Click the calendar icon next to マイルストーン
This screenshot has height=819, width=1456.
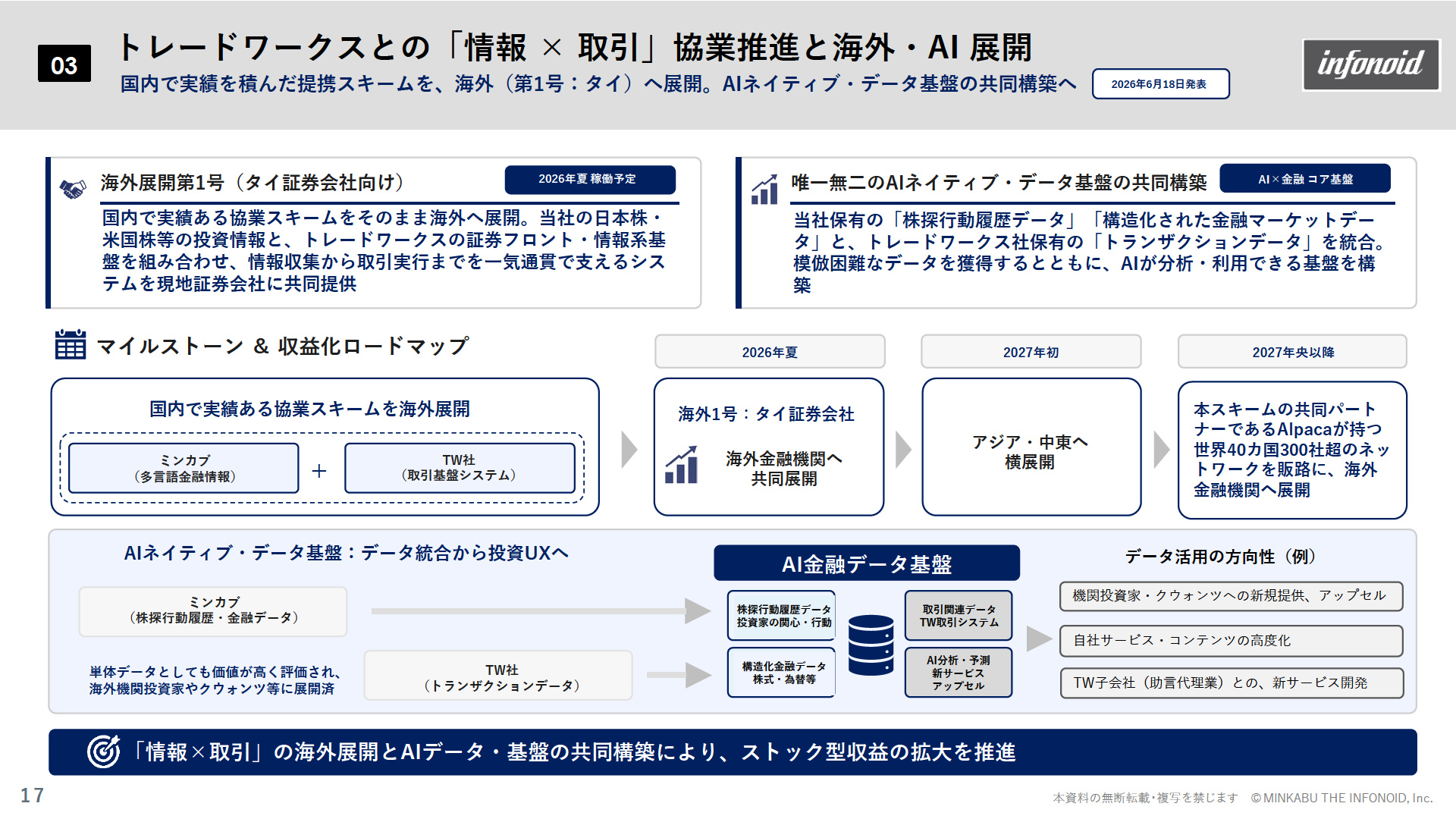(x=71, y=344)
